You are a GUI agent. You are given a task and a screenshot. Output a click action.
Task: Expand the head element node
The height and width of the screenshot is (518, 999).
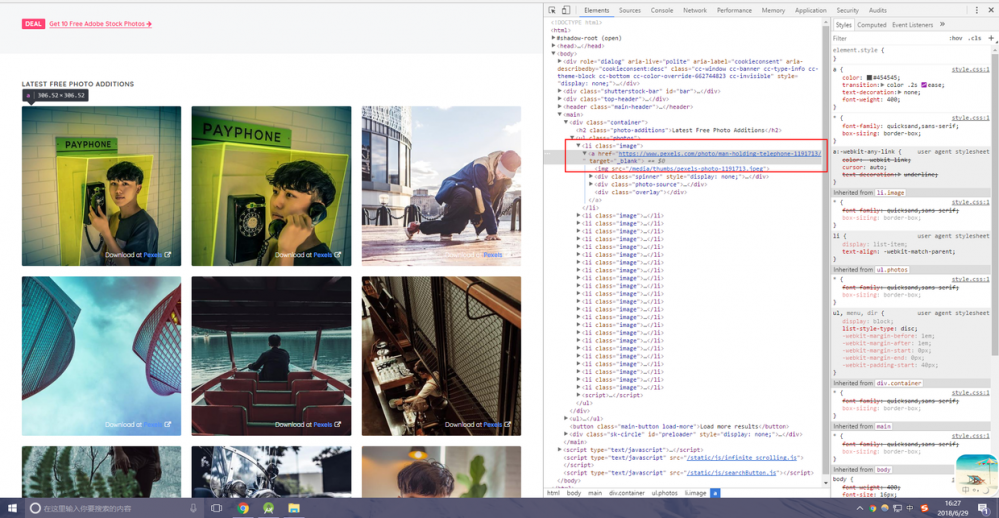[554, 46]
